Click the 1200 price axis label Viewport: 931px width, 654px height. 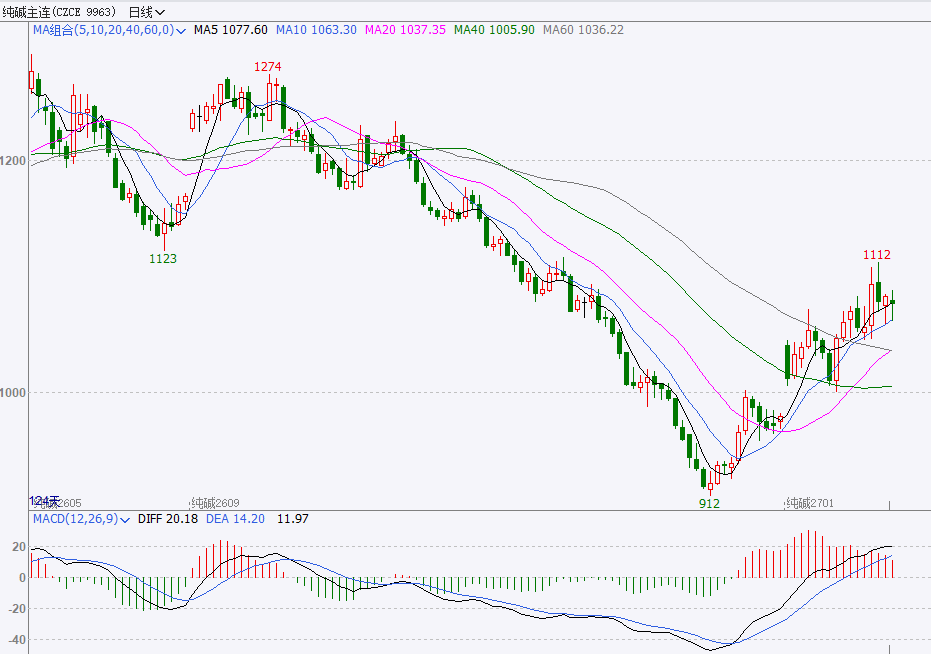13,160
